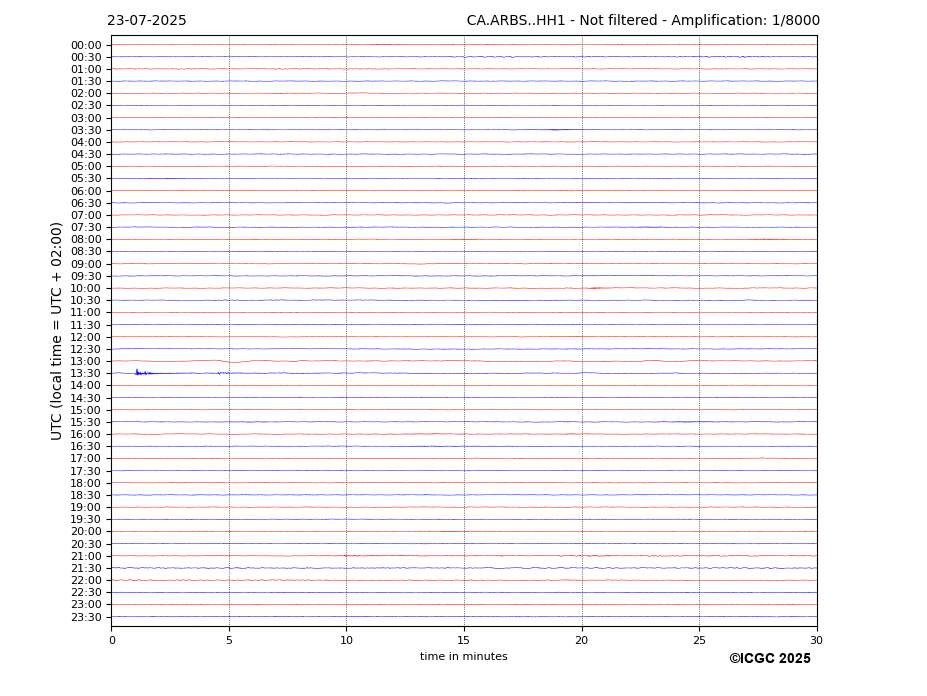Click the x-axis tick label 0

pos(112,640)
